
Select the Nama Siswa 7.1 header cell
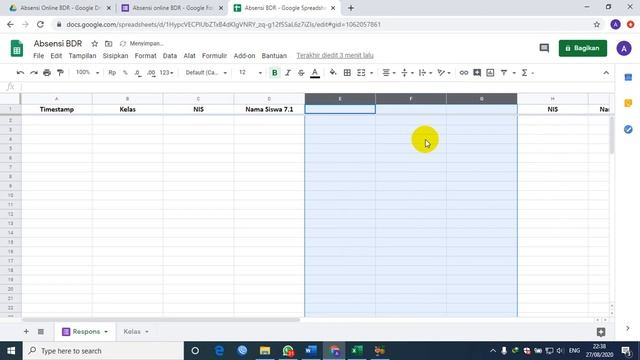coord(269,109)
